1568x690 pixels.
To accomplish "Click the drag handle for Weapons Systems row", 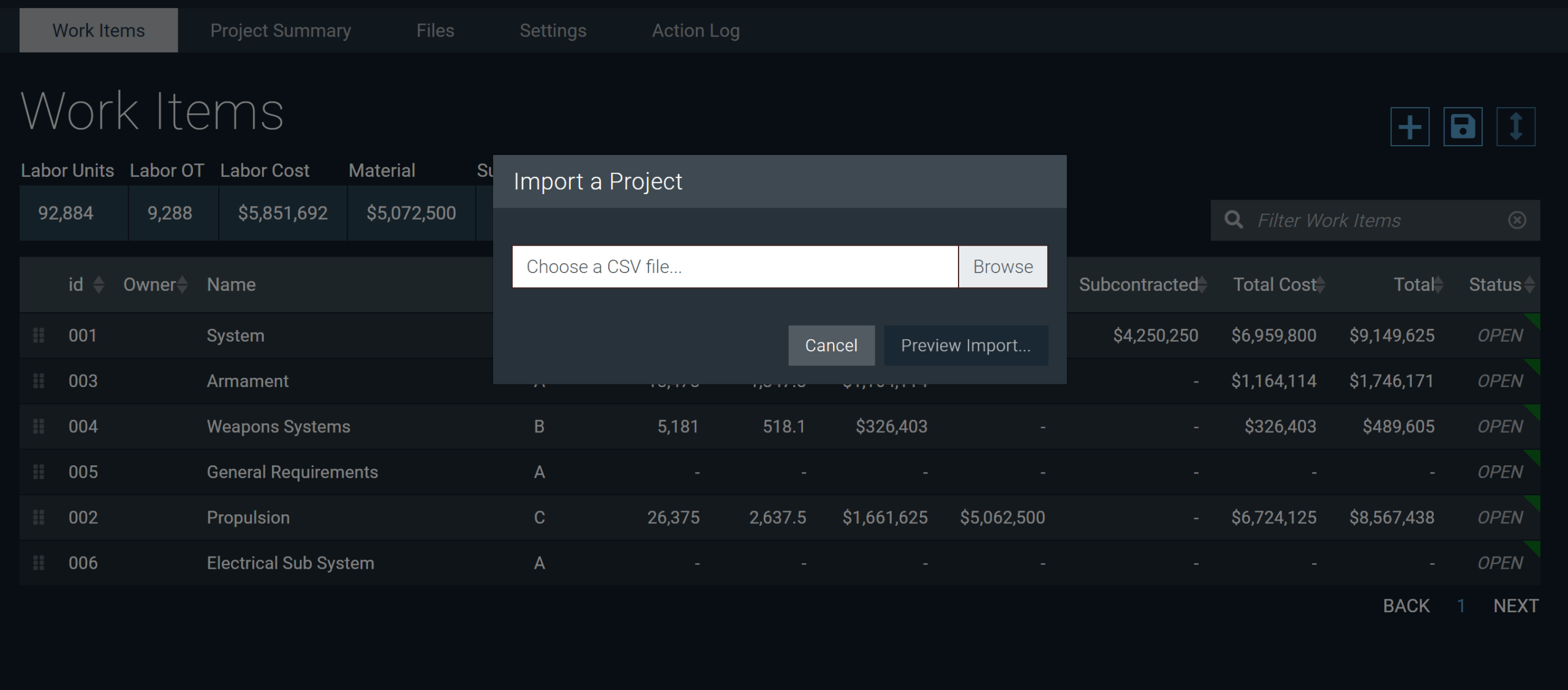I will 39,426.
